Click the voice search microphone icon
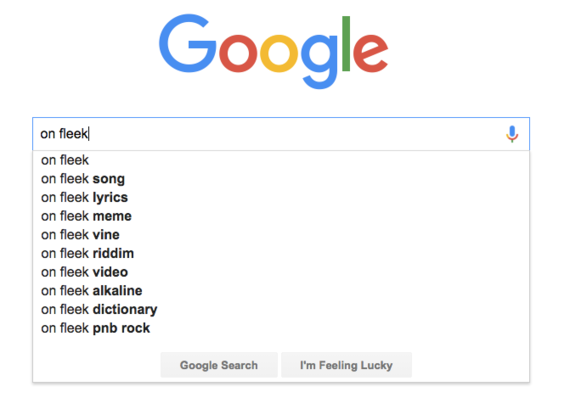 pyautogui.click(x=512, y=134)
